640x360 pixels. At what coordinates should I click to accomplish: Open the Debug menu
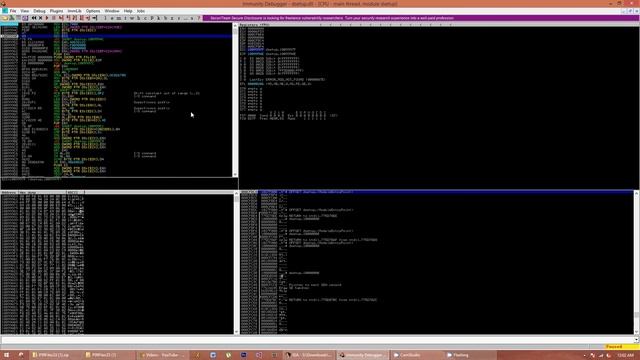click(39, 11)
